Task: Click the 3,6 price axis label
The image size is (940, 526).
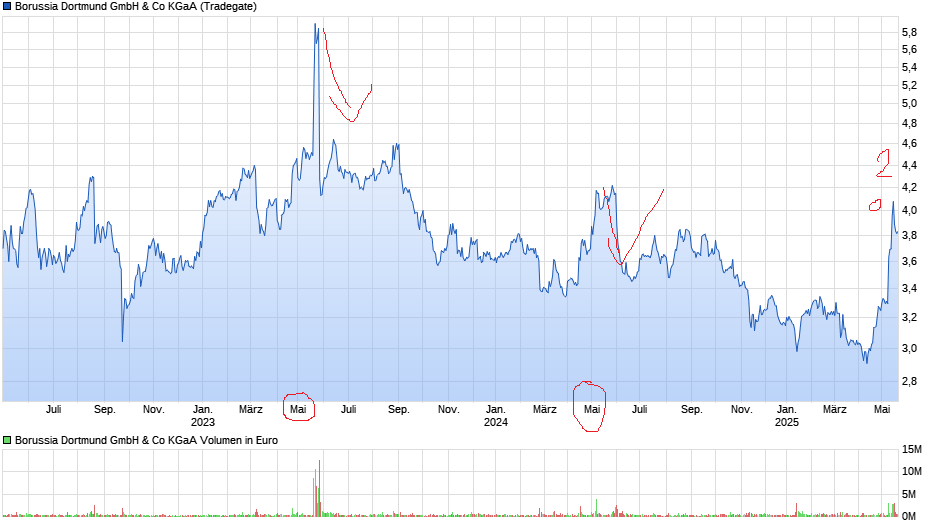Action: pyautogui.click(x=909, y=262)
